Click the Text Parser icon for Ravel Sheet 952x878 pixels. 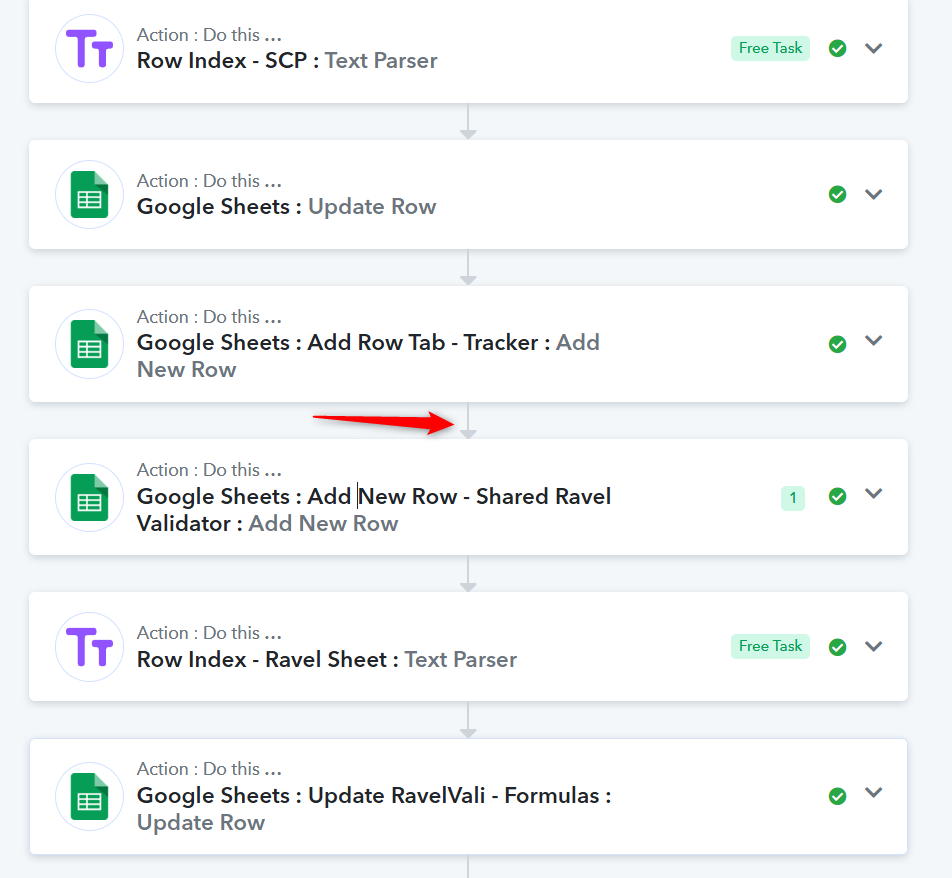click(x=89, y=647)
